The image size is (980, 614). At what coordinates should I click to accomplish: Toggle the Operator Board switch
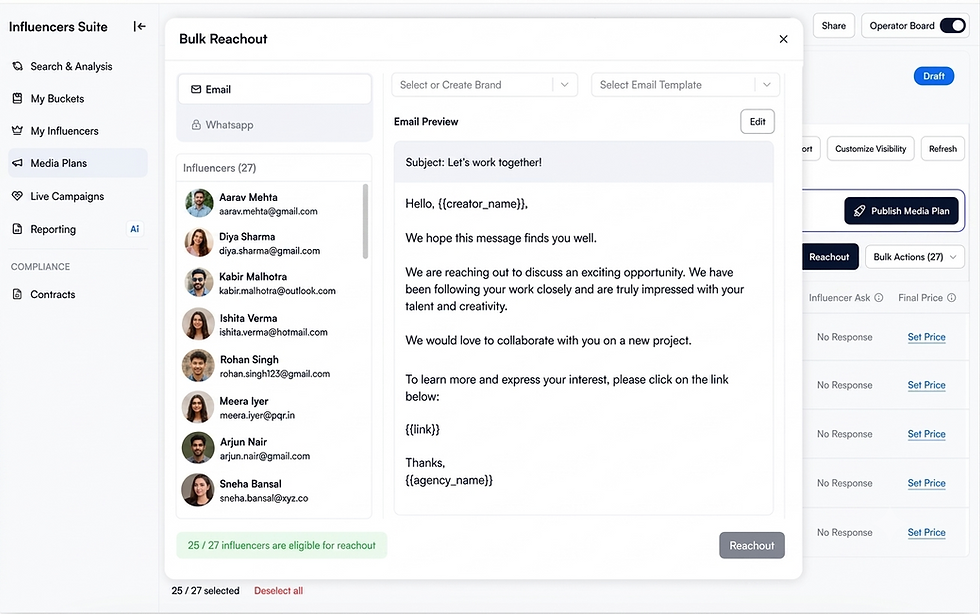[952, 26]
